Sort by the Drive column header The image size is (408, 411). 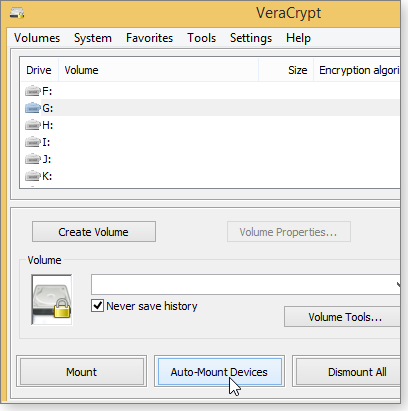tap(39, 70)
